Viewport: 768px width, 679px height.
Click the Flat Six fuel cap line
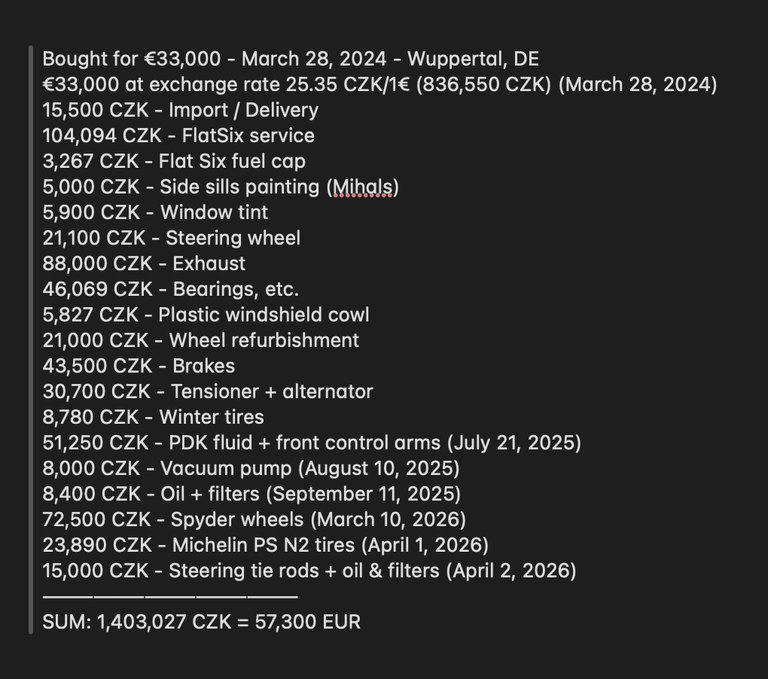click(174, 161)
